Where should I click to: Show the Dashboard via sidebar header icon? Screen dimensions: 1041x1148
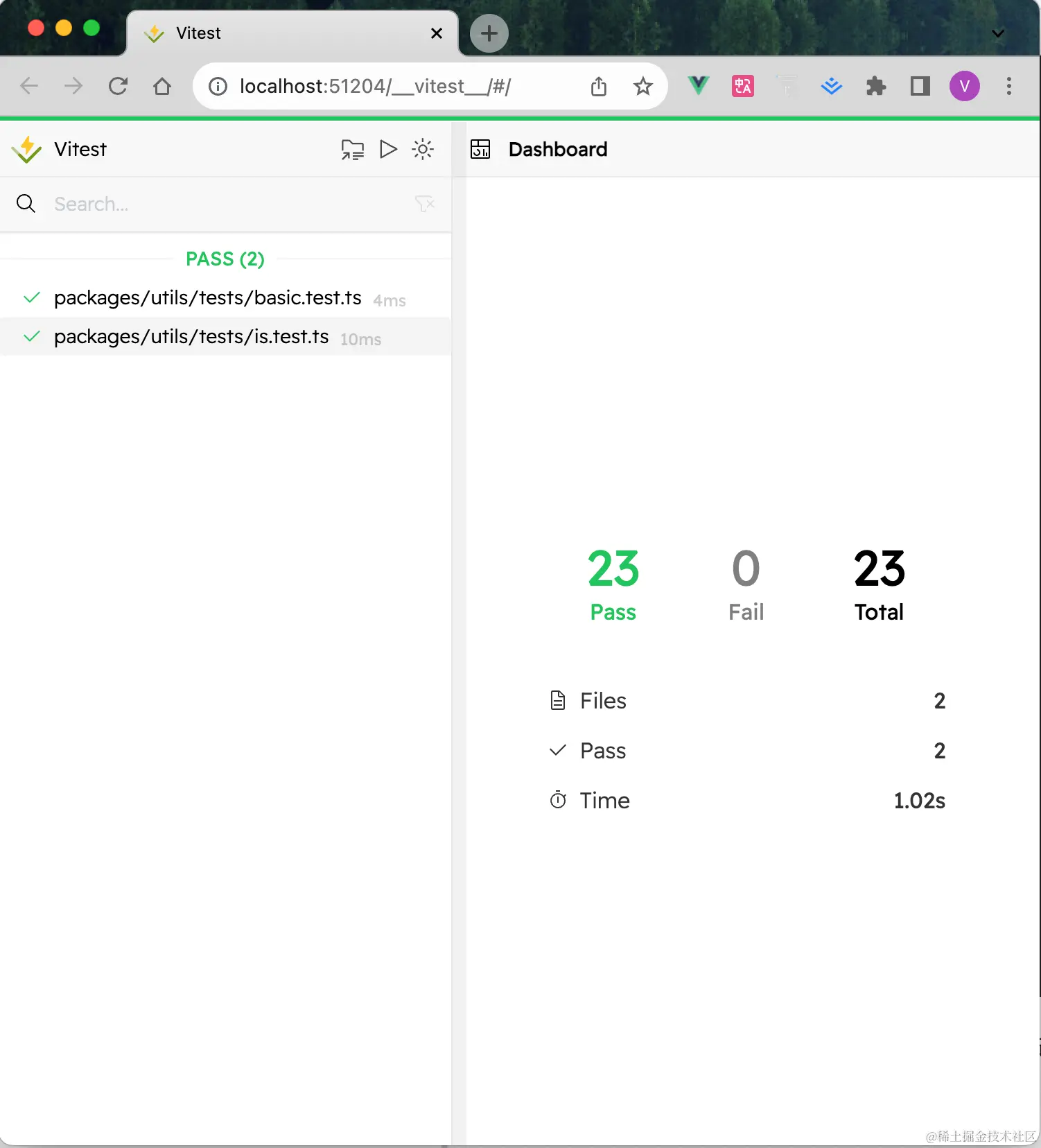pyautogui.click(x=353, y=149)
